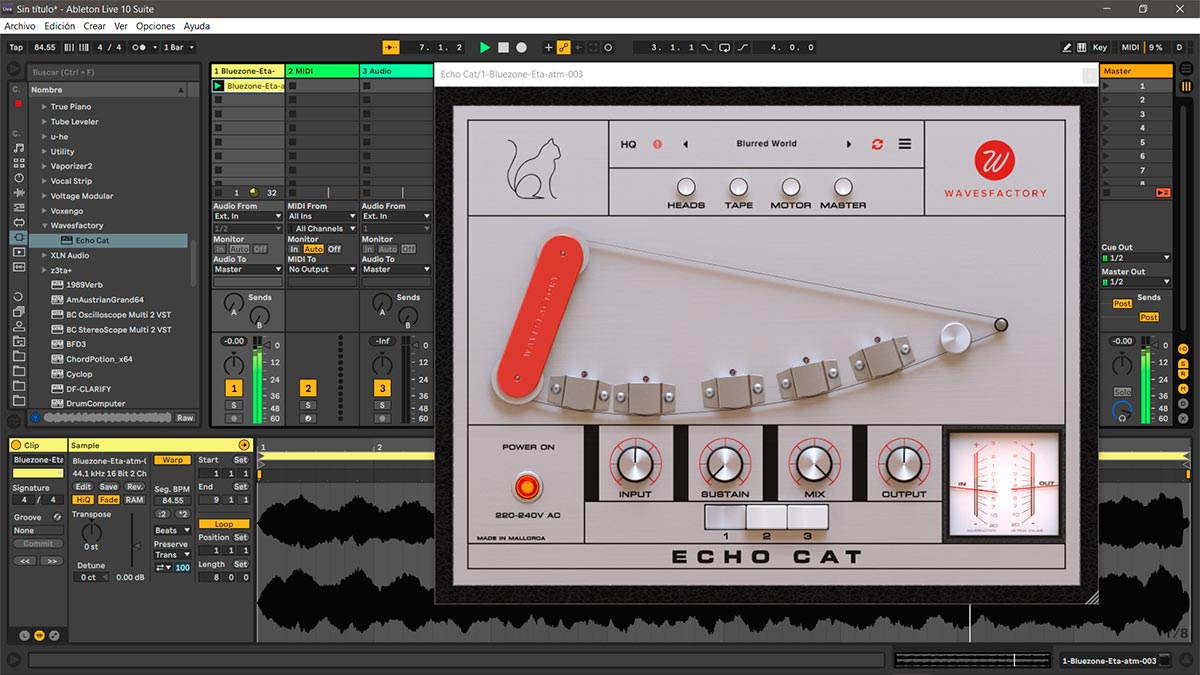Viewport: 1200px width, 675px height.
Task: Go to next Echo Cat preset
Action: tap(849, 144)
